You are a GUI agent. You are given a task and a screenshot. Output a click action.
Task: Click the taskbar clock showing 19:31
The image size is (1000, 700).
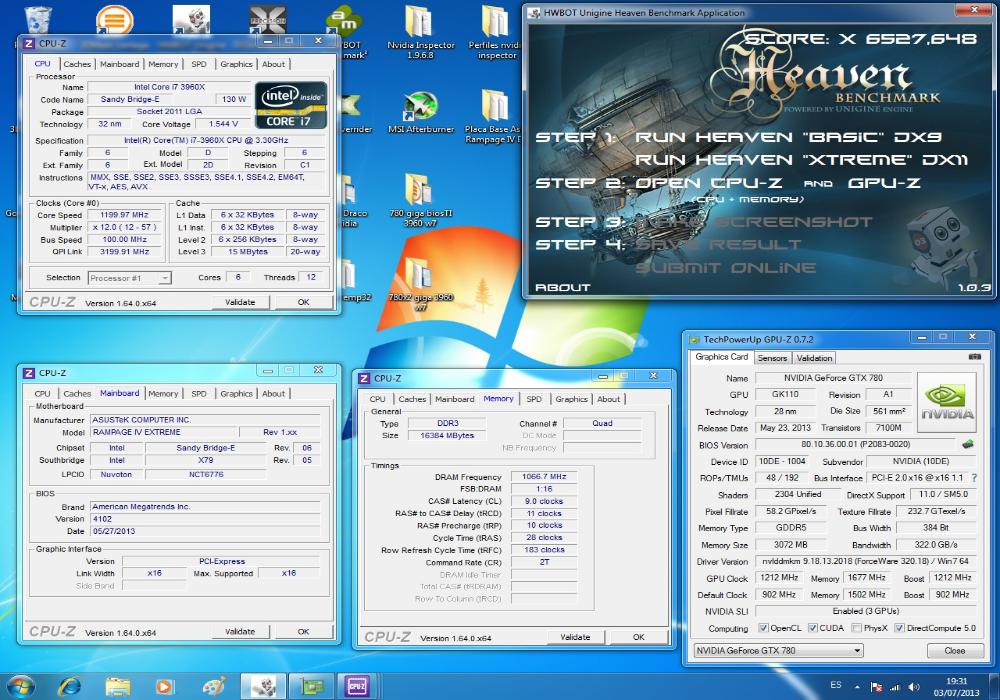coord(956,687)
